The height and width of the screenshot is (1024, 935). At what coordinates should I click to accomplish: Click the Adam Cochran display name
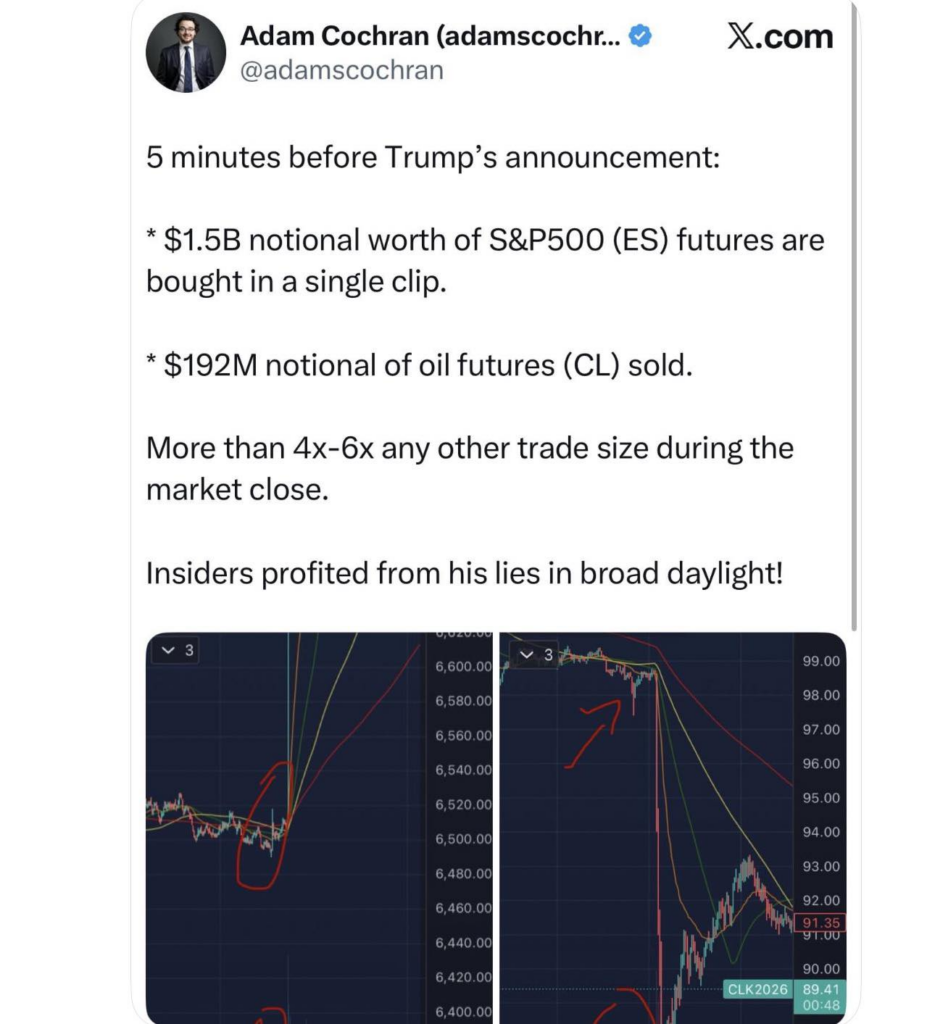pyautogui.click(x=430, y=36)
